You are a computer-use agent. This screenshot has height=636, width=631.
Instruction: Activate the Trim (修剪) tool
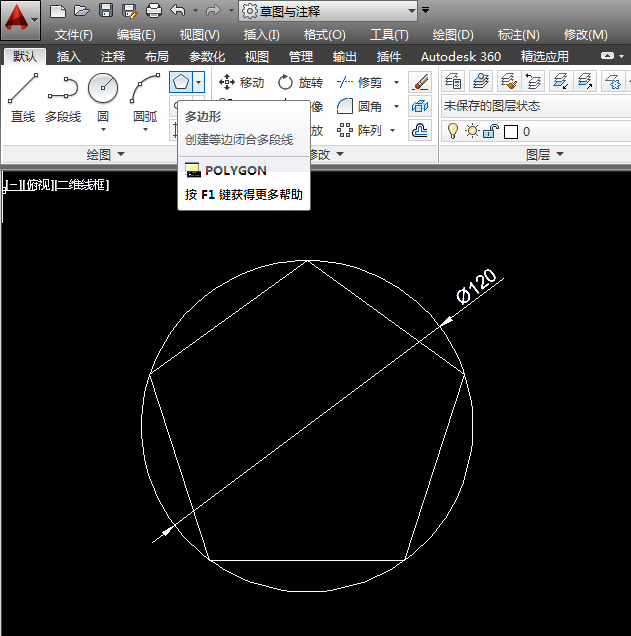pyautogui.click(x=360, y=82)
